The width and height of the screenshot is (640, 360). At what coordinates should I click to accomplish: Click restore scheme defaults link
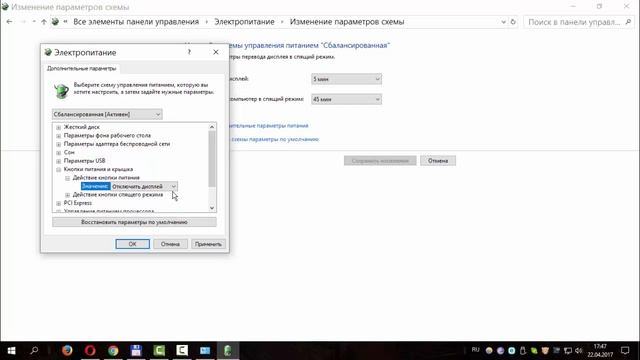click(274, 139)
